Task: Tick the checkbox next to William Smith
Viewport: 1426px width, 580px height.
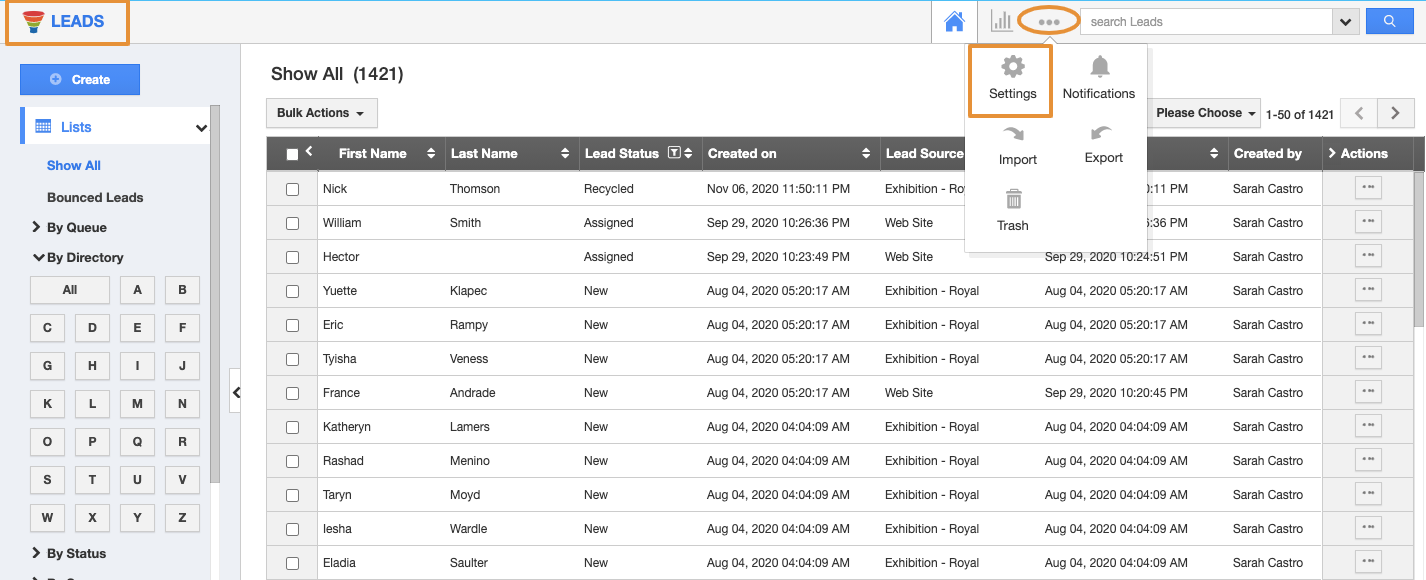Action: tap(292, 223)
